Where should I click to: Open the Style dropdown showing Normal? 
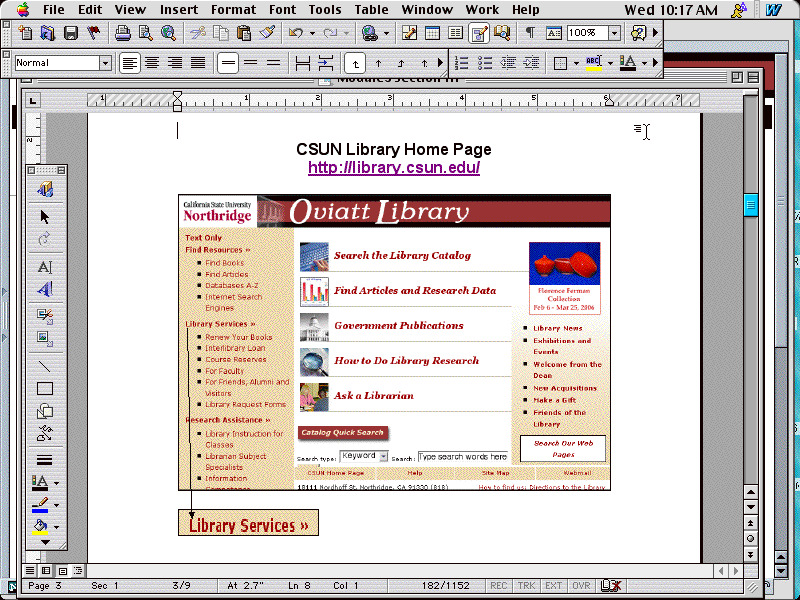[105, 63]
